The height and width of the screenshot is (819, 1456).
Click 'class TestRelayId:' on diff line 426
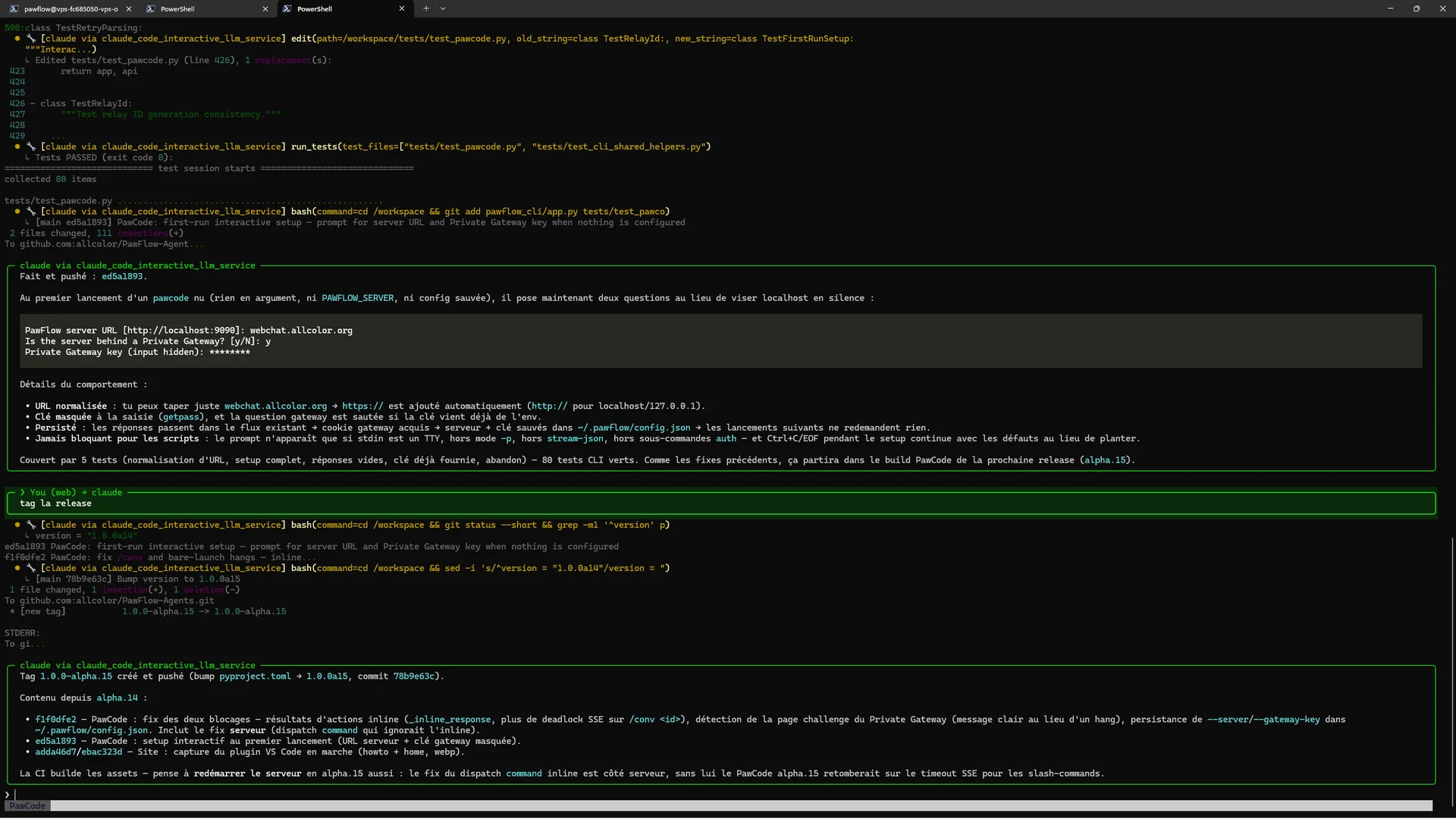[86, 104]
